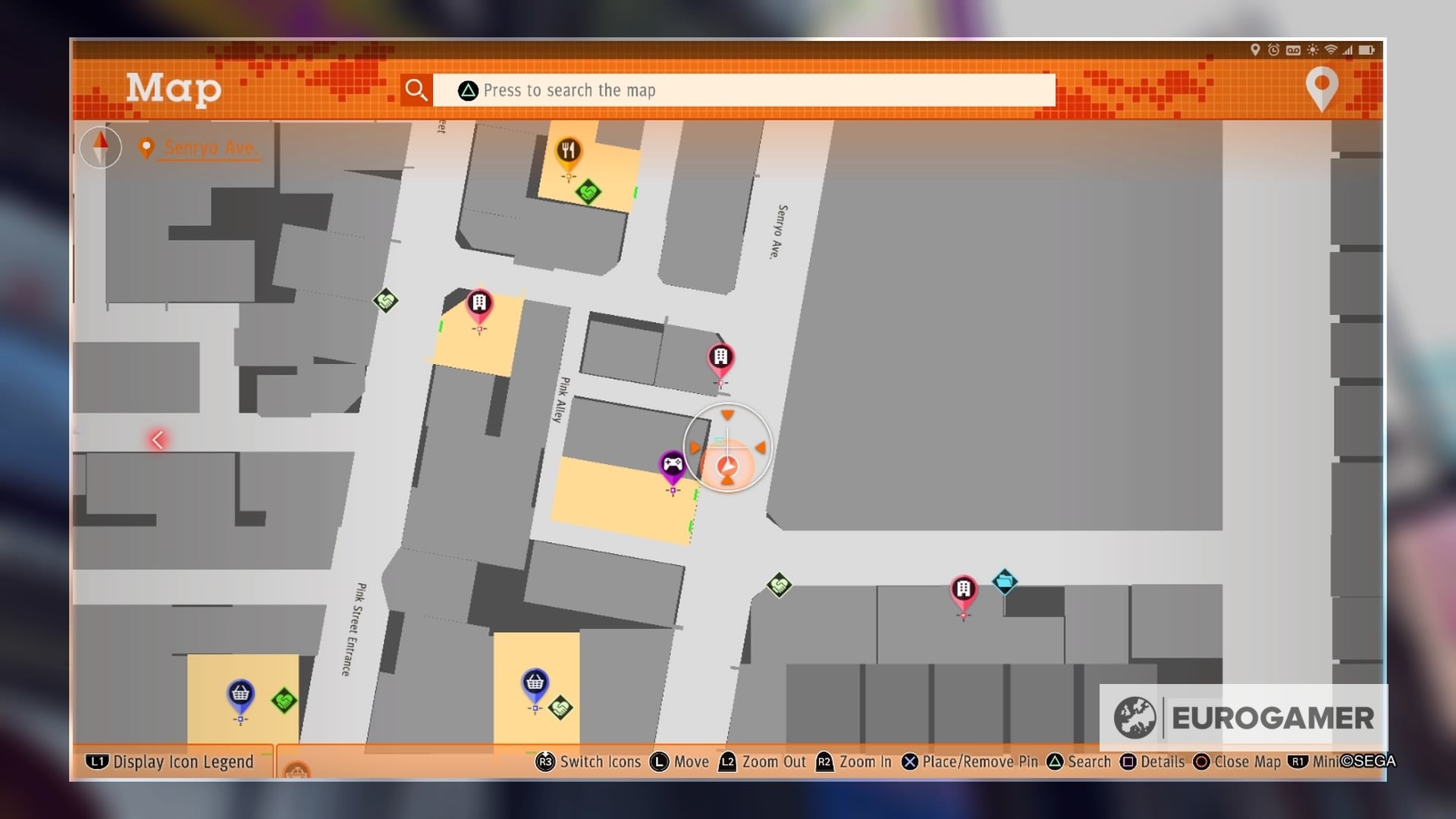Click the brightness sun status icon
Viewport: 1456px width, 819px height.
tap(1313, 50)
